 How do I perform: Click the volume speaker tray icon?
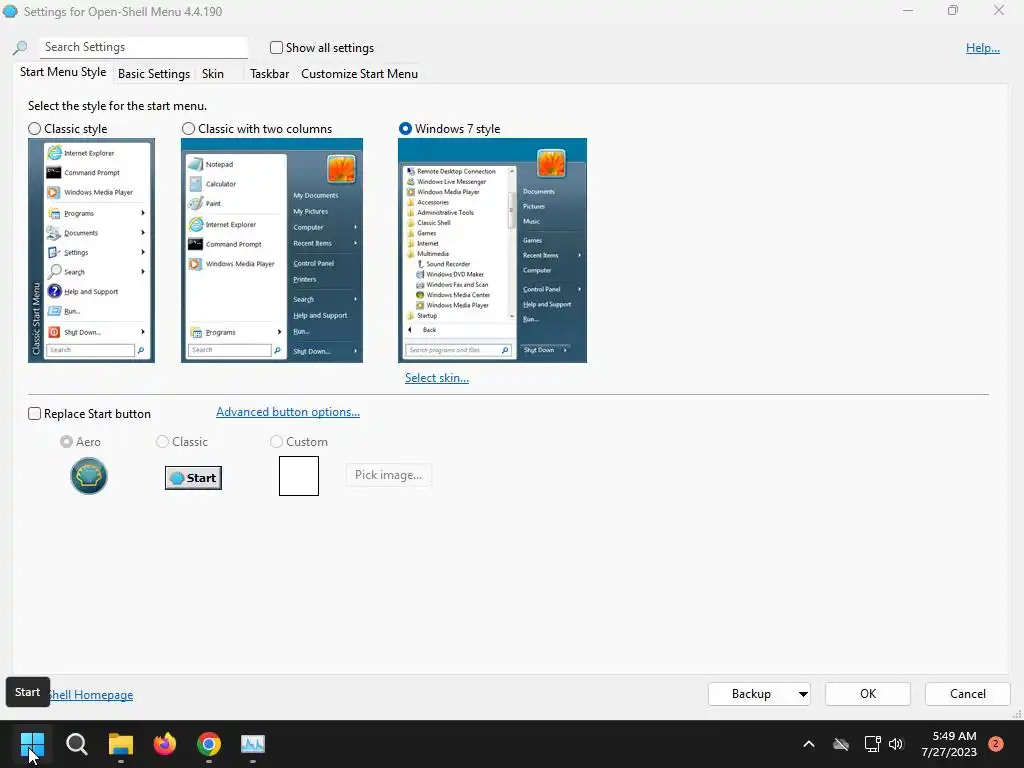pos(896,744)
